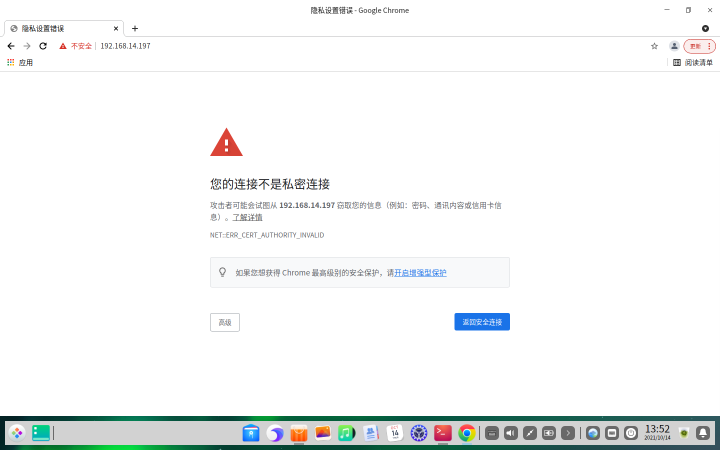Image resolution: width=720 pixels, height=450 pixels.
Task: Expand the system tray arrow in taskbar
Action: [568, 433]
